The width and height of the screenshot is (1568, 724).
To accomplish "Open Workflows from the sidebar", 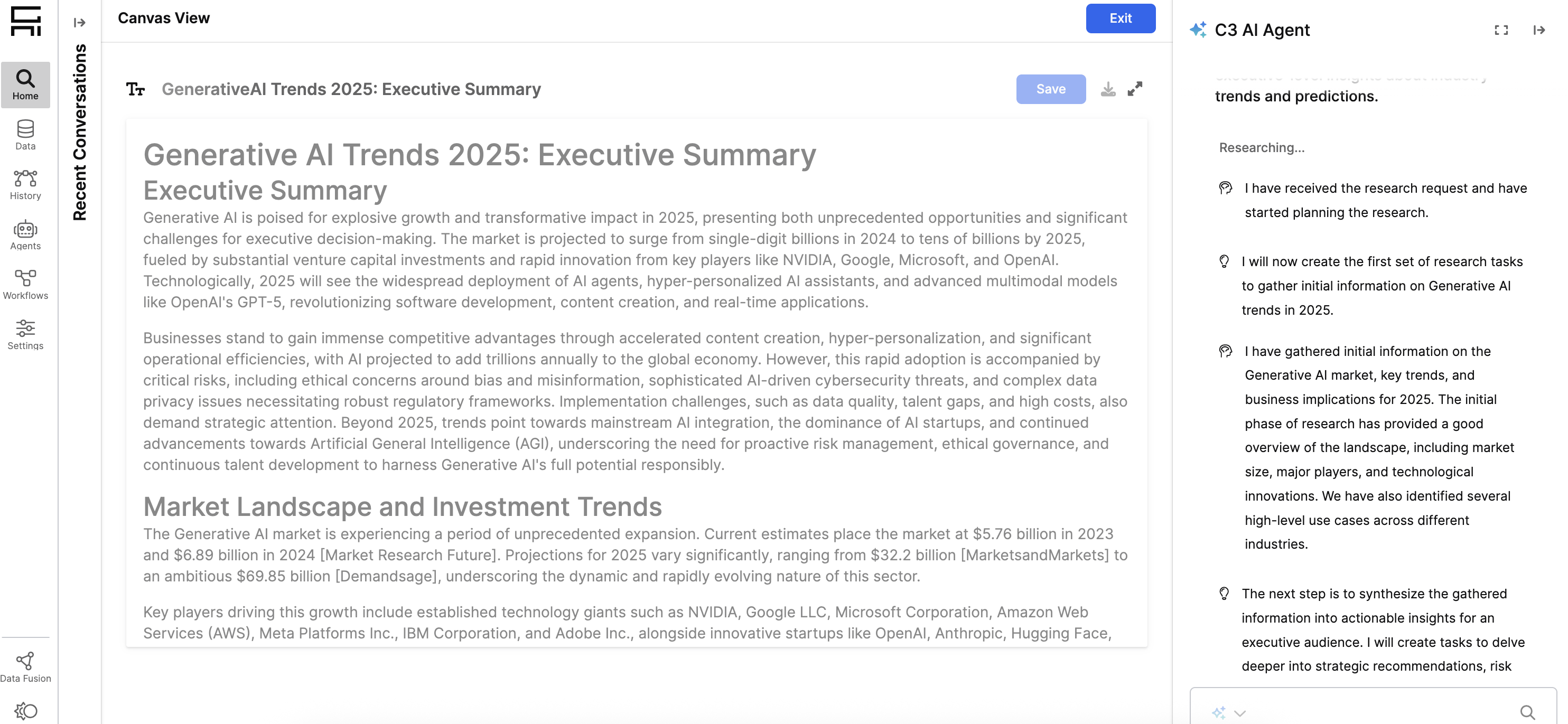I will 25,285.
